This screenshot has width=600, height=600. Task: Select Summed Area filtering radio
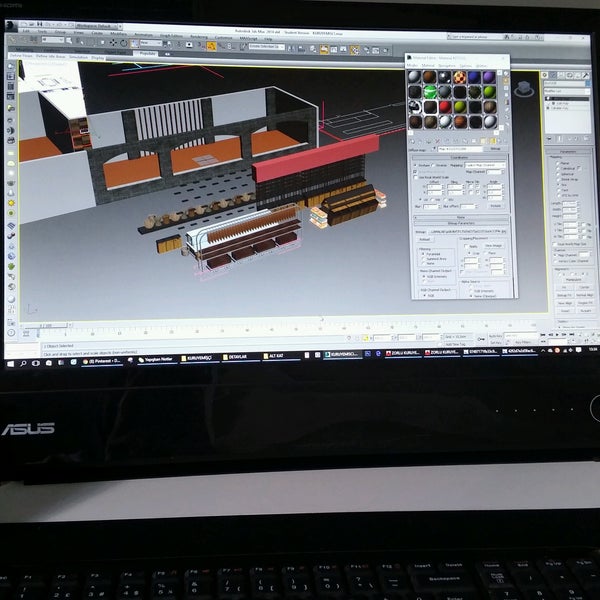point(423,258)
